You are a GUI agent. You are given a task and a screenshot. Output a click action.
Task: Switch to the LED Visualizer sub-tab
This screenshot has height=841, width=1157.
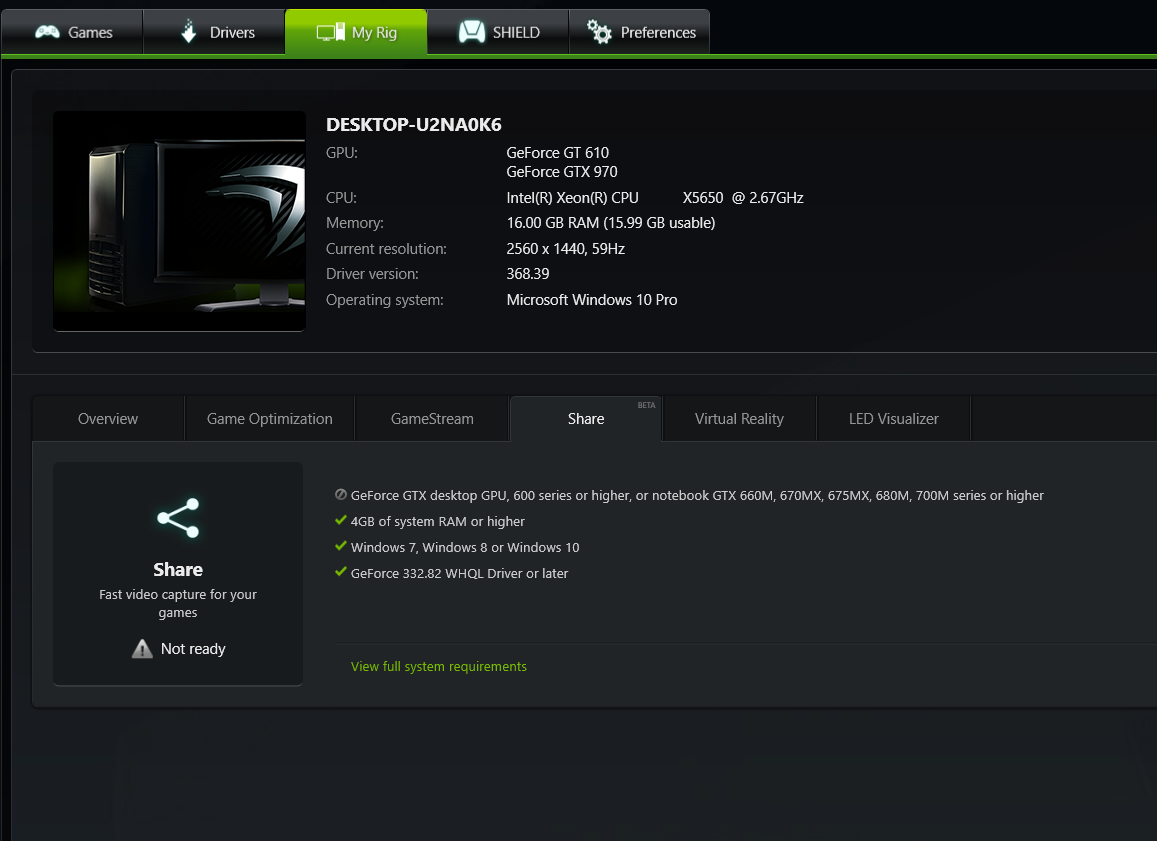pos(894,419)
